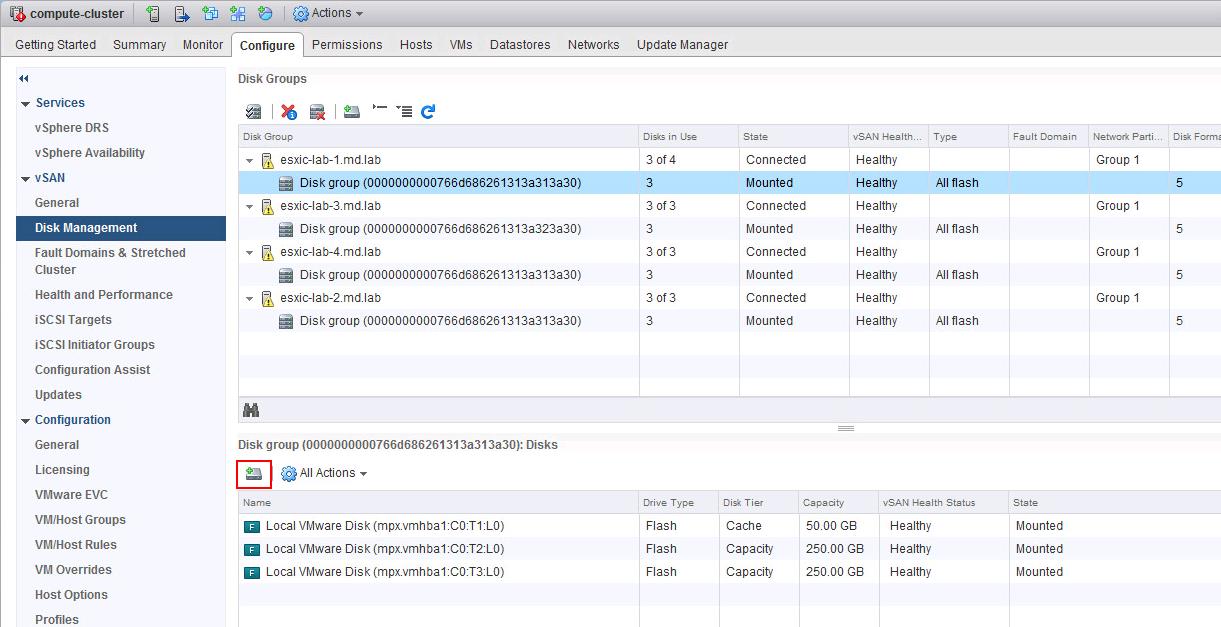Collapse the vSAN section in sidebar
Screen dimensions: 1221x627
pos(26,178)
